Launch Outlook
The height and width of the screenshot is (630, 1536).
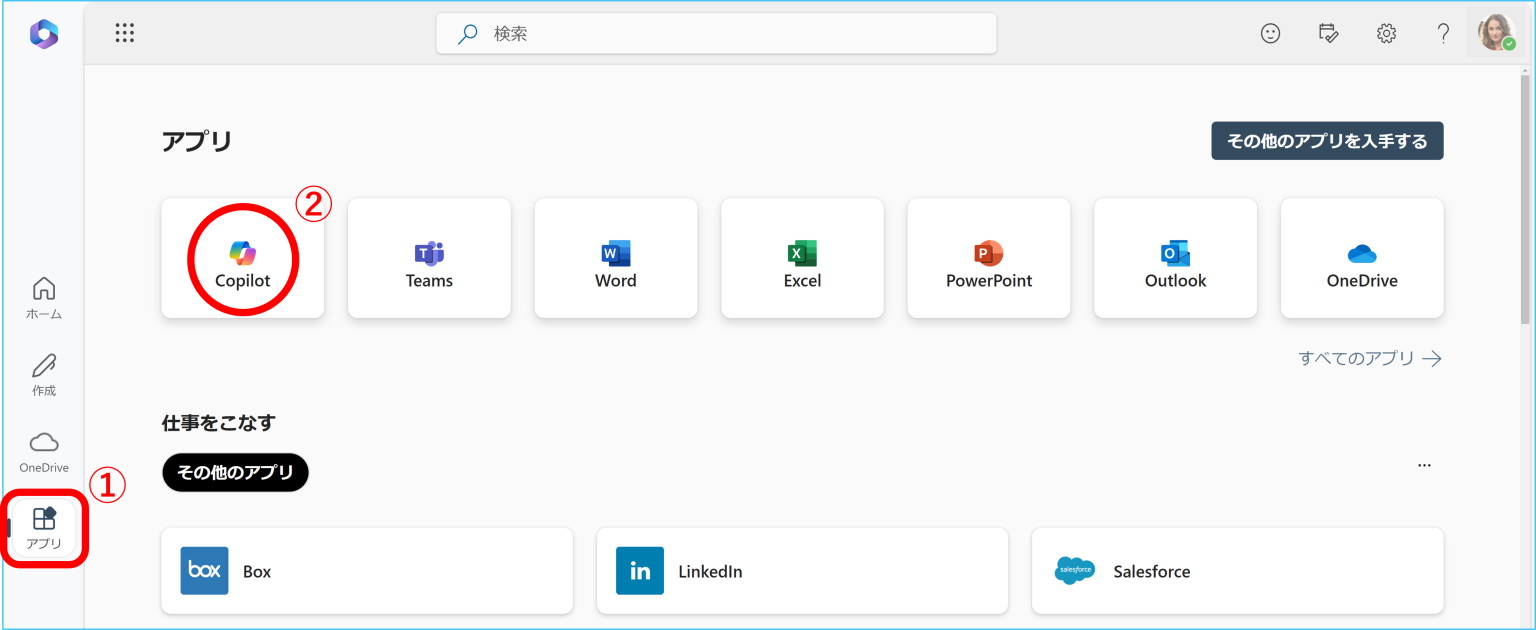[x=1175, y=258]
